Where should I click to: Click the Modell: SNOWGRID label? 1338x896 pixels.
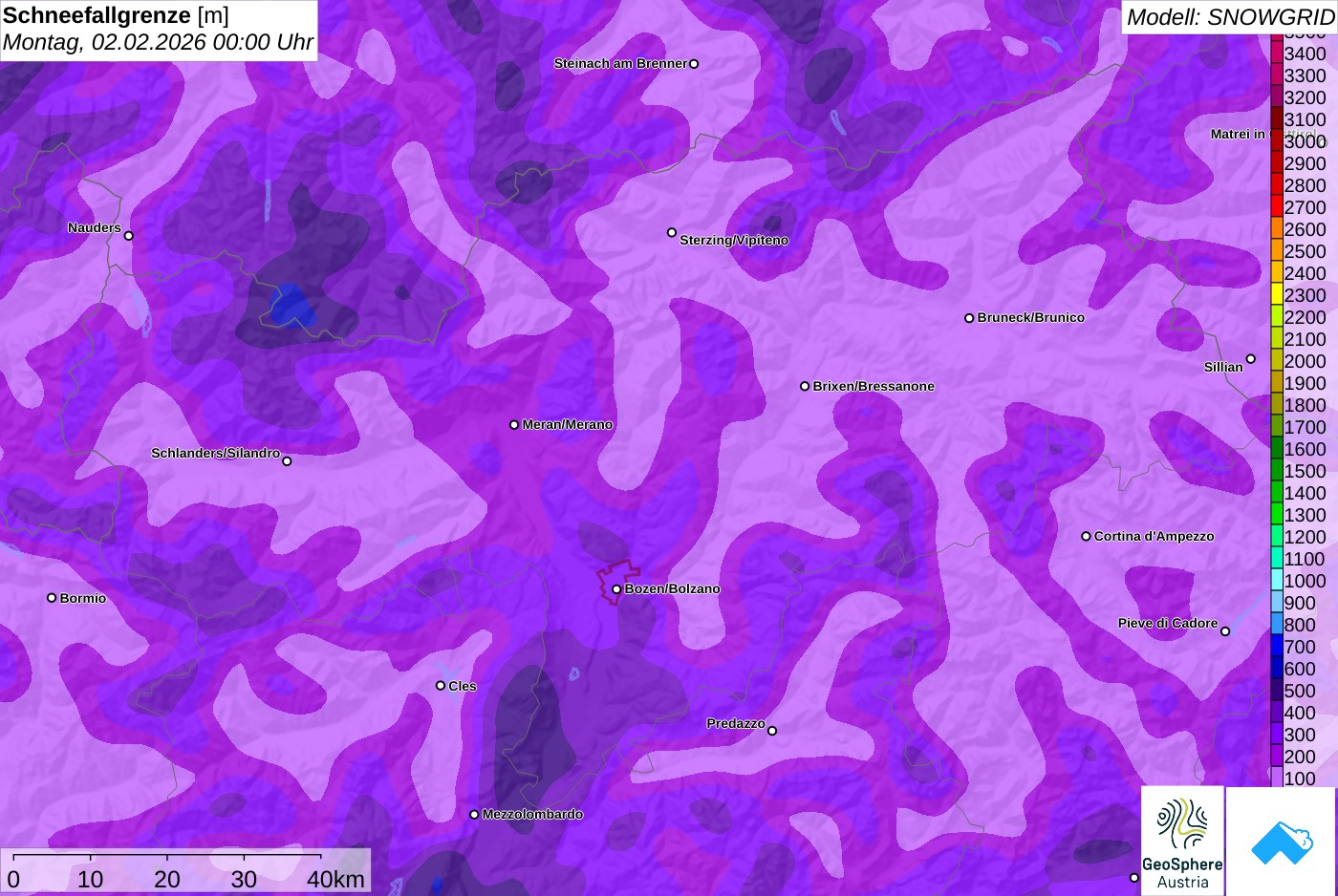pyautogui.click(x=1230, y=17)
